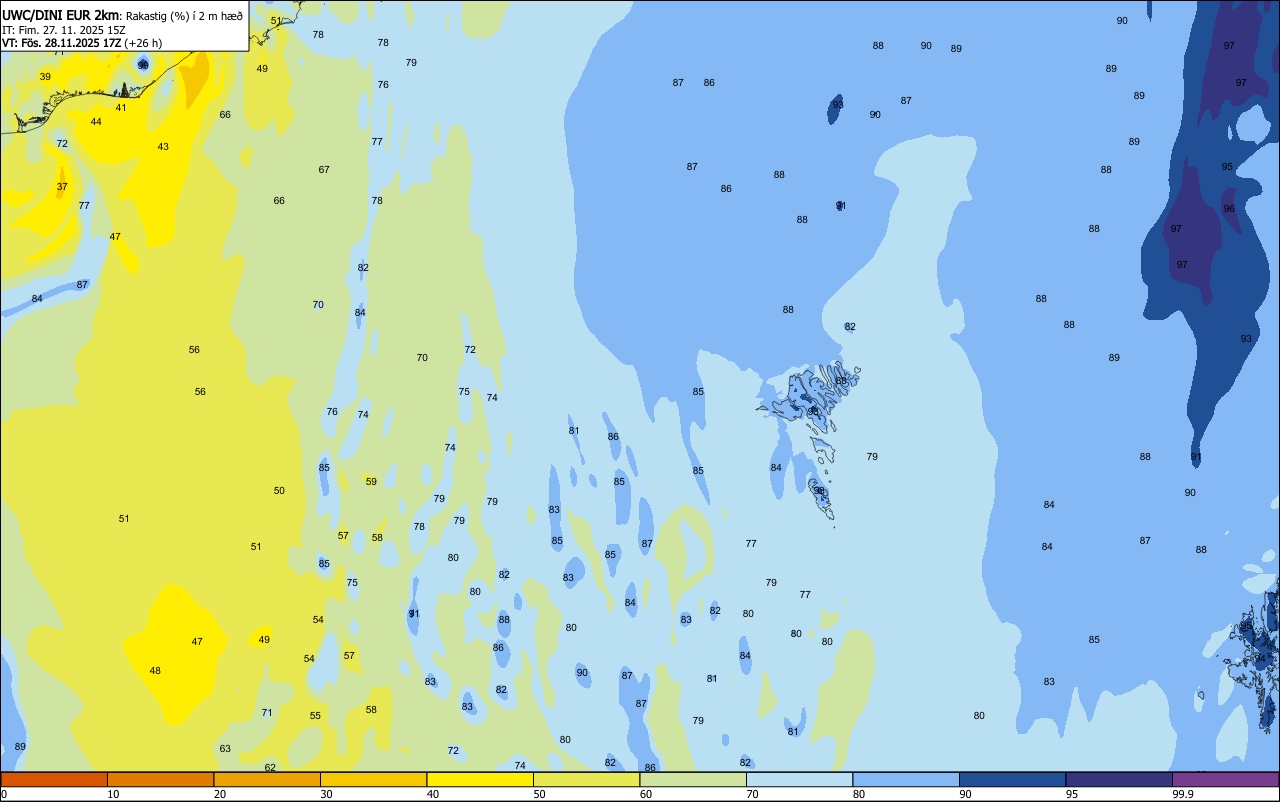
Task: Click the 30–40 golden legend segment
Action: point(373,779)
